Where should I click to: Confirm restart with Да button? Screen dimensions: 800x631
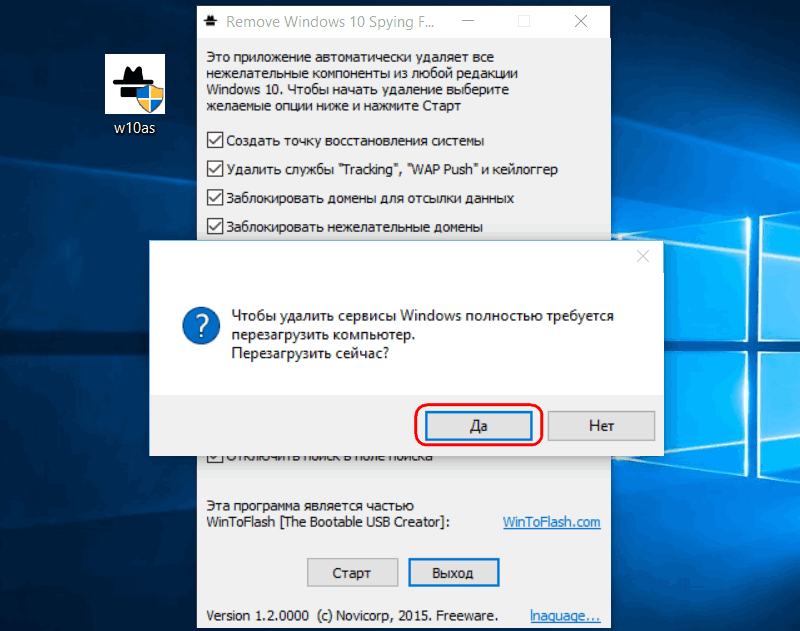pos(479,425)
